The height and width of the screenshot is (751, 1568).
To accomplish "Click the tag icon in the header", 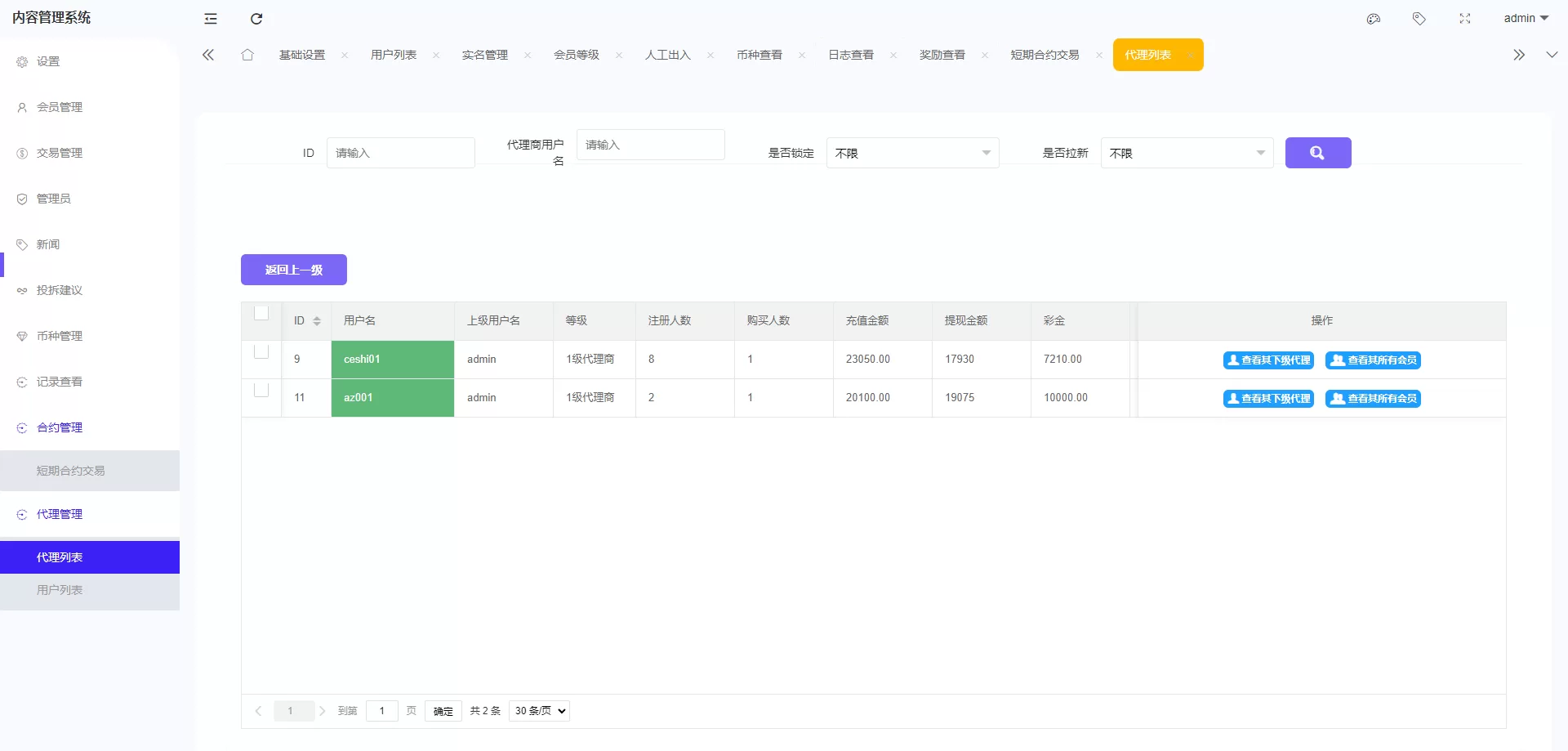I will (x=1419, y=18).
